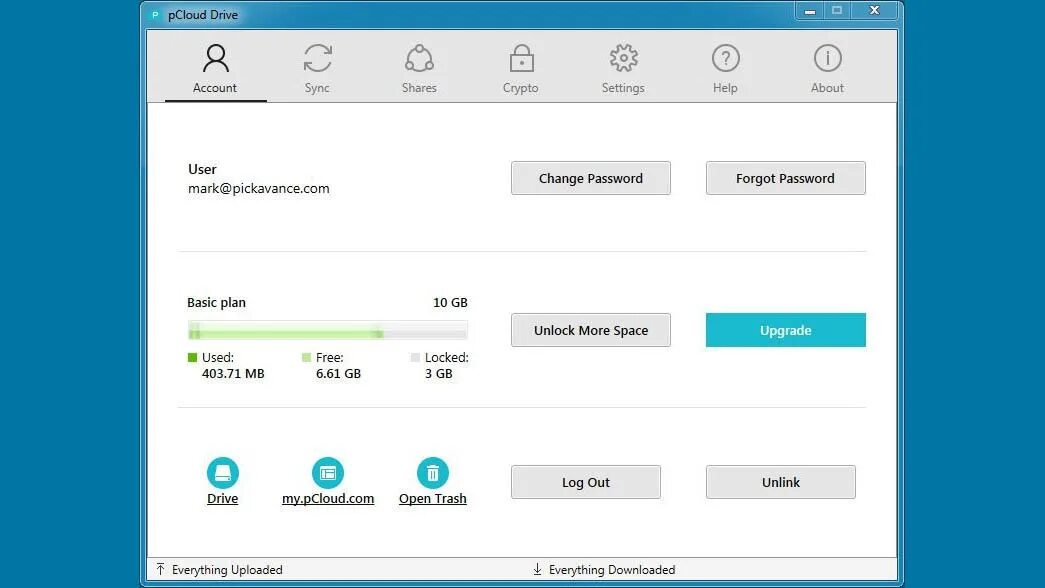The height and width of the screenshot is (588, 1045).
Task: Click the 6.61 GB free value
Action: click(339, 373)
